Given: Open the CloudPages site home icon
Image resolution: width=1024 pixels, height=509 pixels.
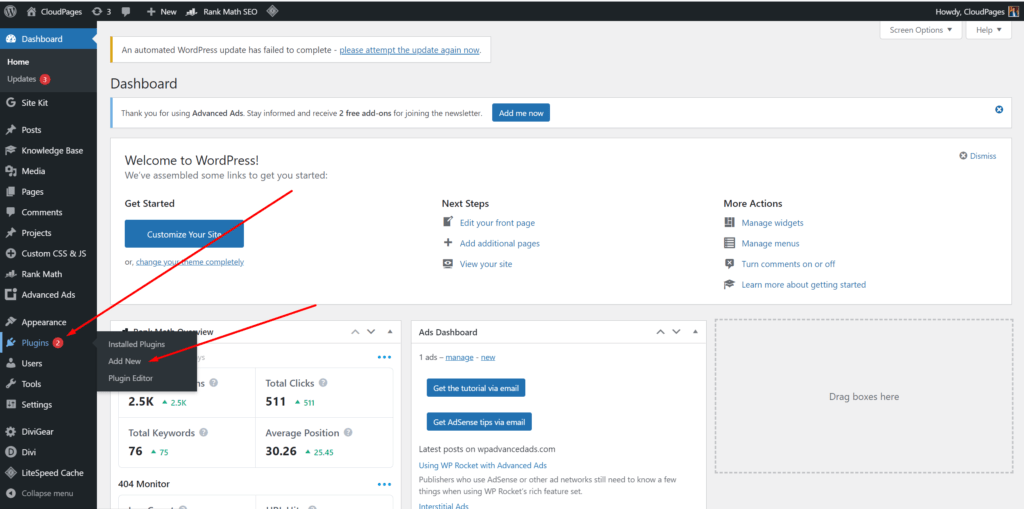Looking at the screenshot, I should click(31, 11).
